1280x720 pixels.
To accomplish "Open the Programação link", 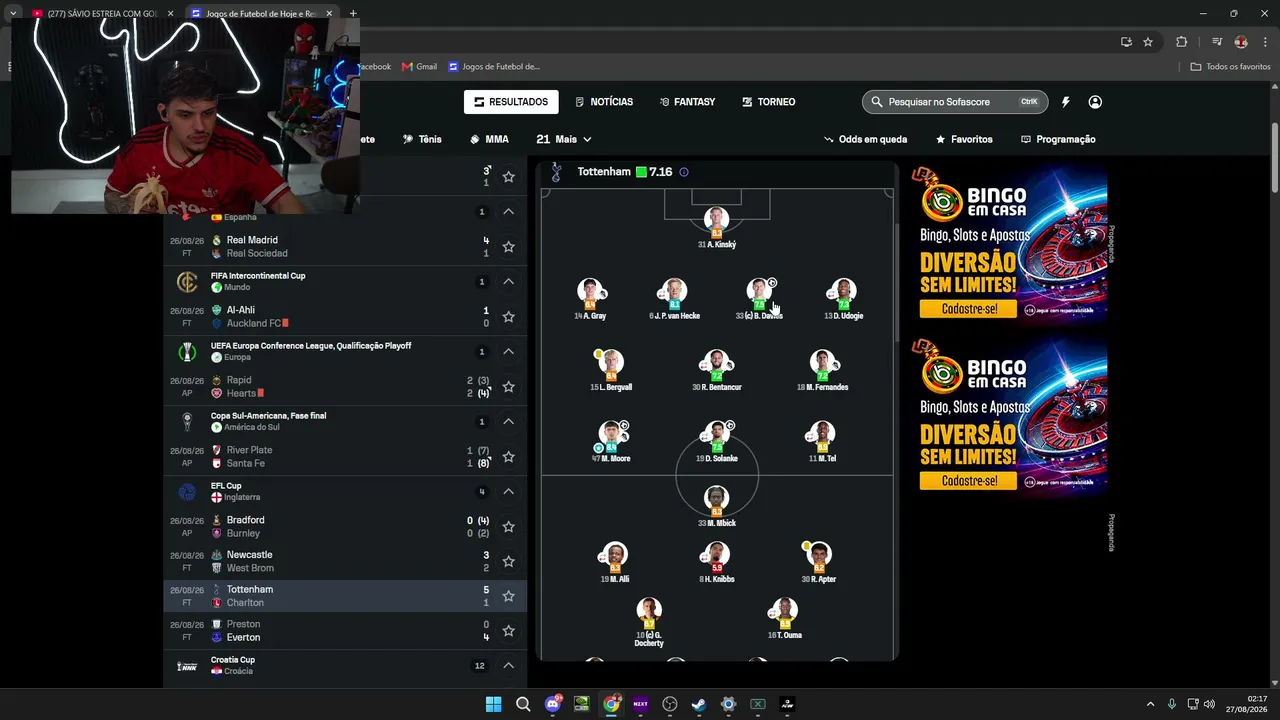I will click(1058, 140).
